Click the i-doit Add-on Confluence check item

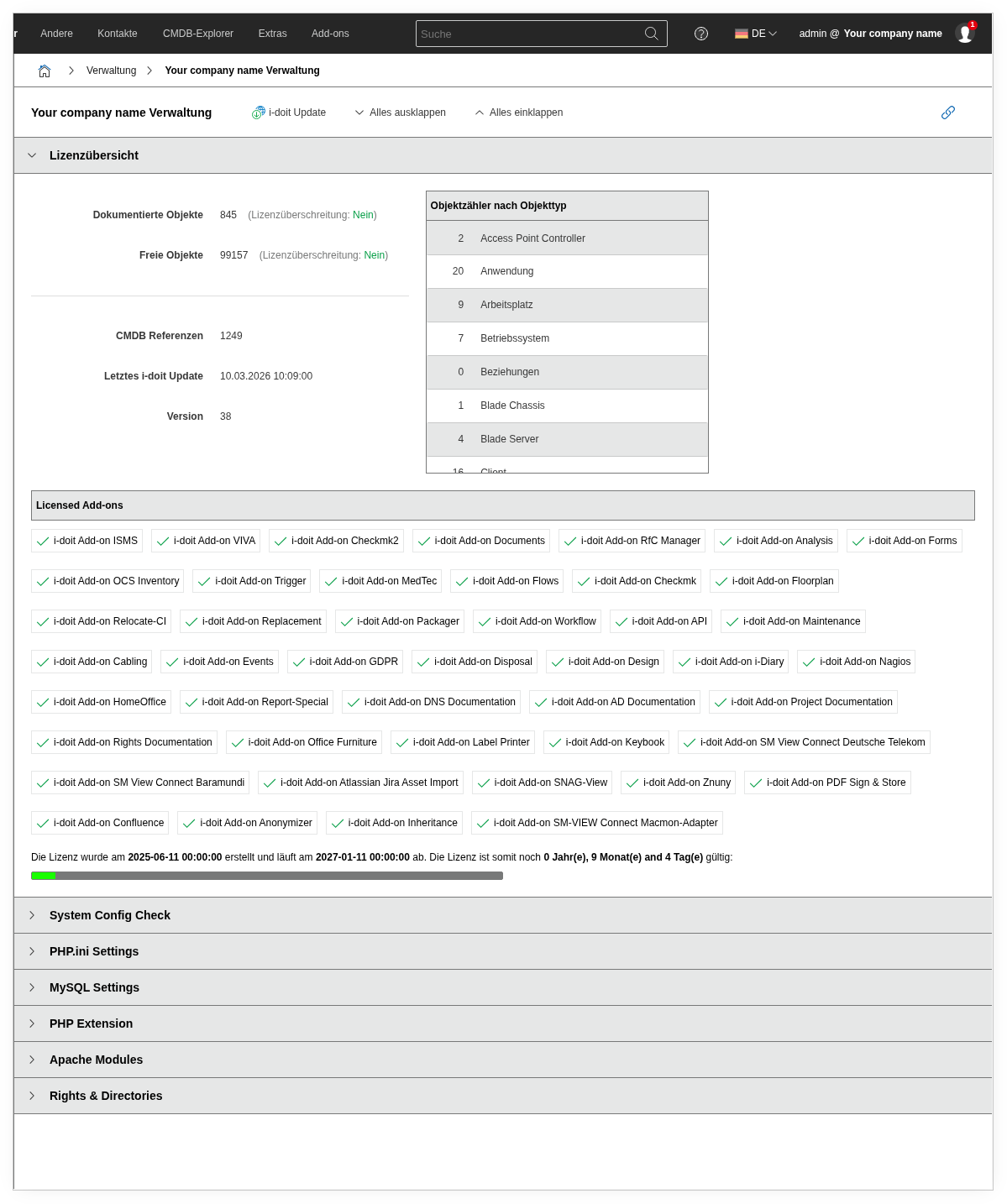point(100,823)
